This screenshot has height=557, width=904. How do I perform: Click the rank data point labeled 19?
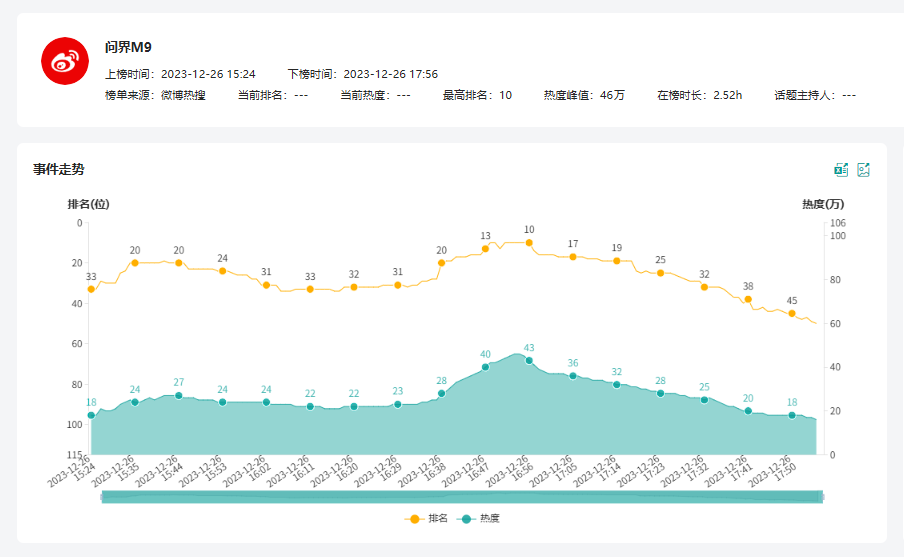[616, 261]
